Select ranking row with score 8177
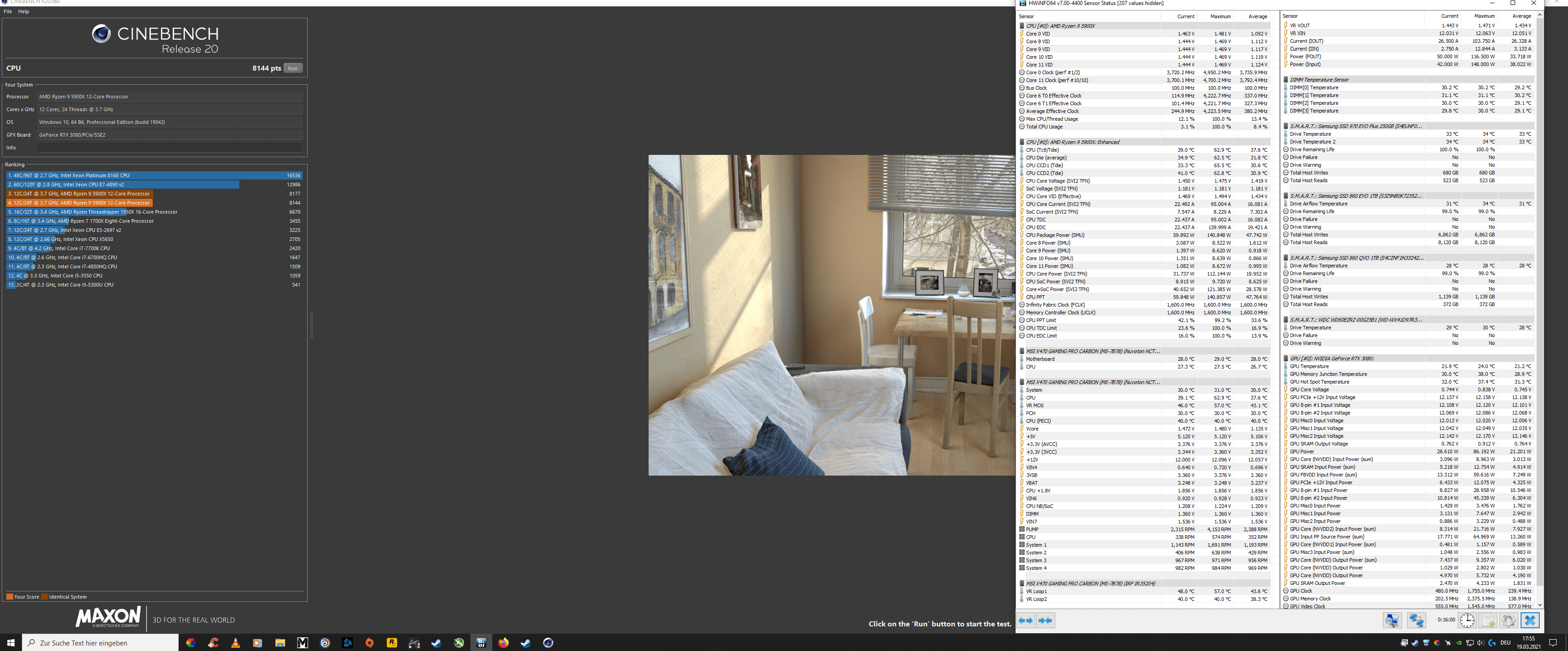This screenshot has height=651, width=1568. click(155, 194)
